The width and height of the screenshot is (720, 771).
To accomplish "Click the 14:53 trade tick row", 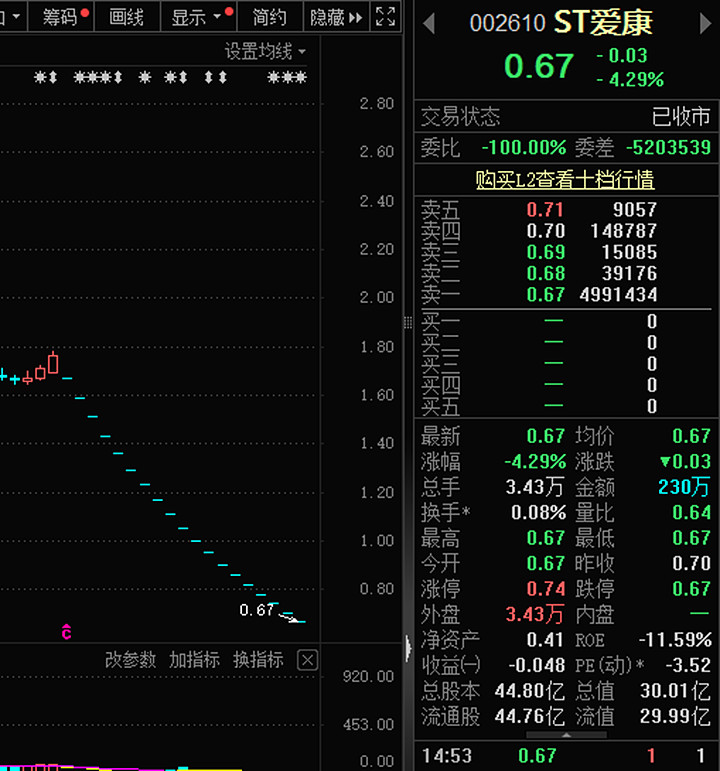I will (x=566, y=755).
